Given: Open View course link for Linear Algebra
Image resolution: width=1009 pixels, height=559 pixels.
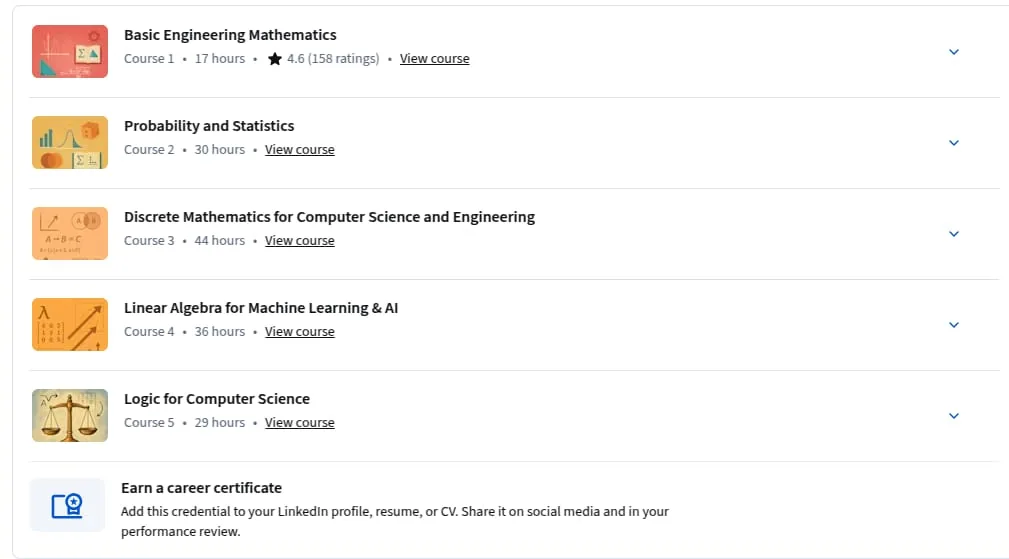Looking at the screenshot, I should point(300,331).
